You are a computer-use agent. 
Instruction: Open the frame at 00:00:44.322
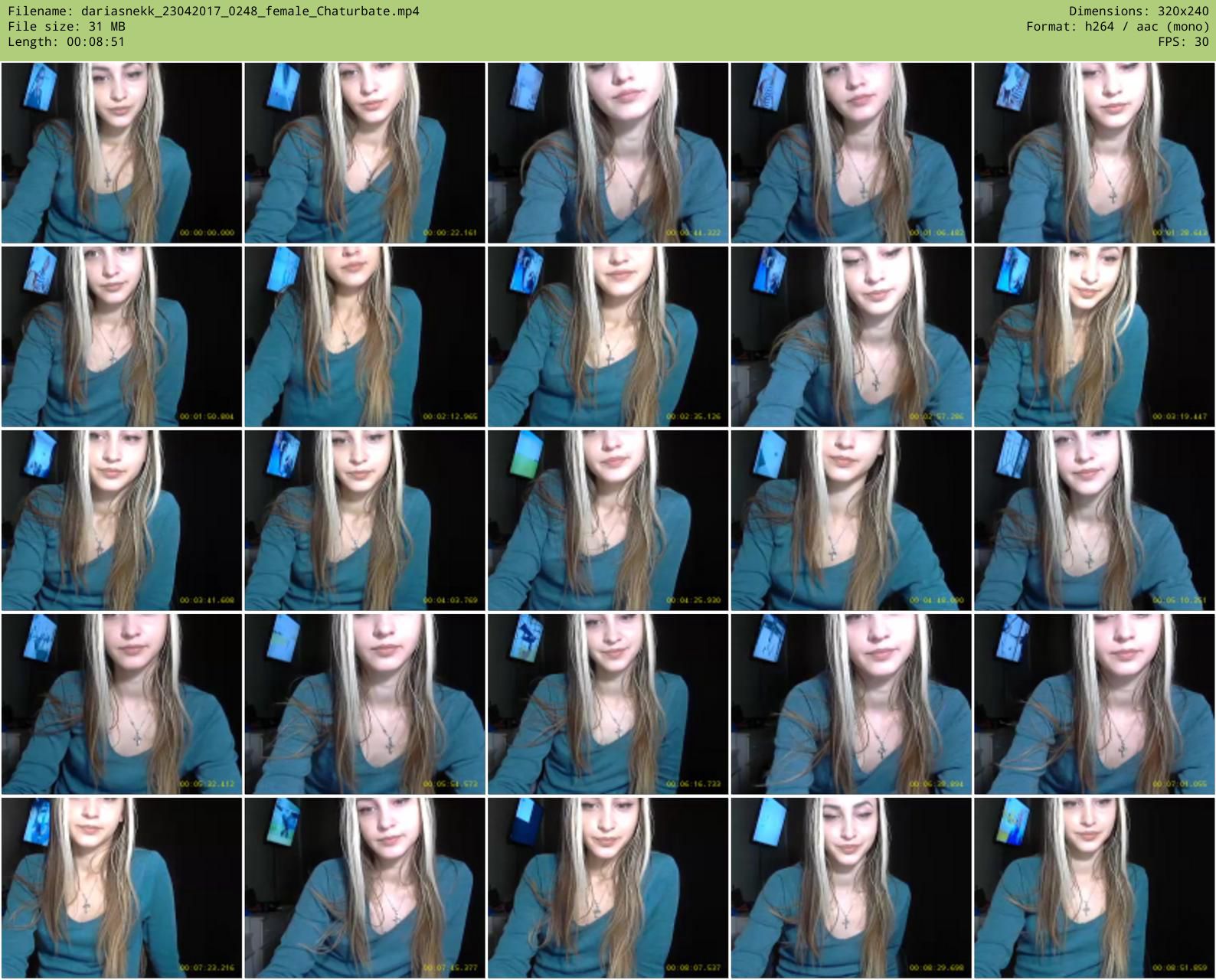coord(608,153)
